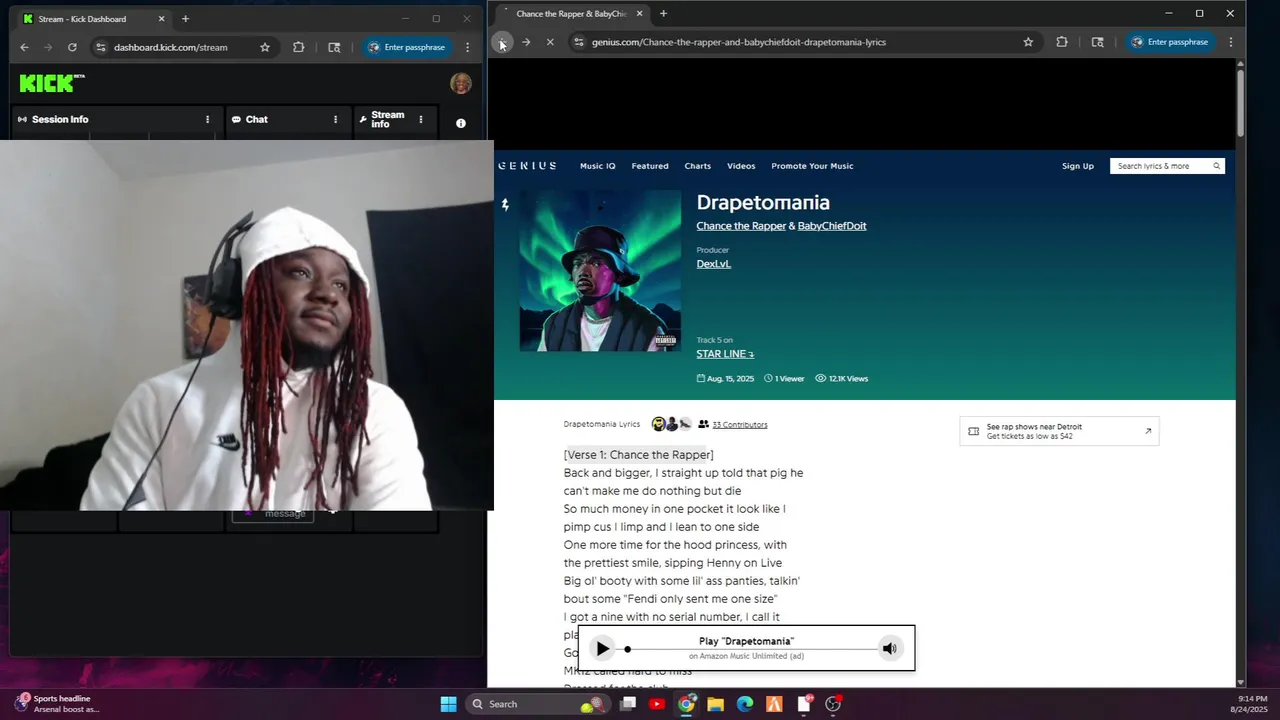Open the Drapetomania album cover image
This screenshot has width=1280, height=720.
coord(600,270)
